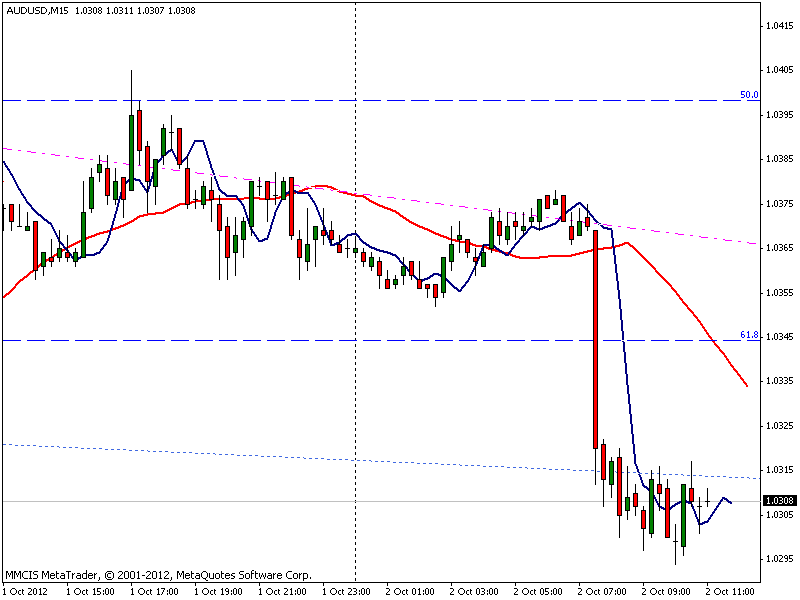
Task: Click the 1.0325 price axis label
Action: click(x=780, y=426)
